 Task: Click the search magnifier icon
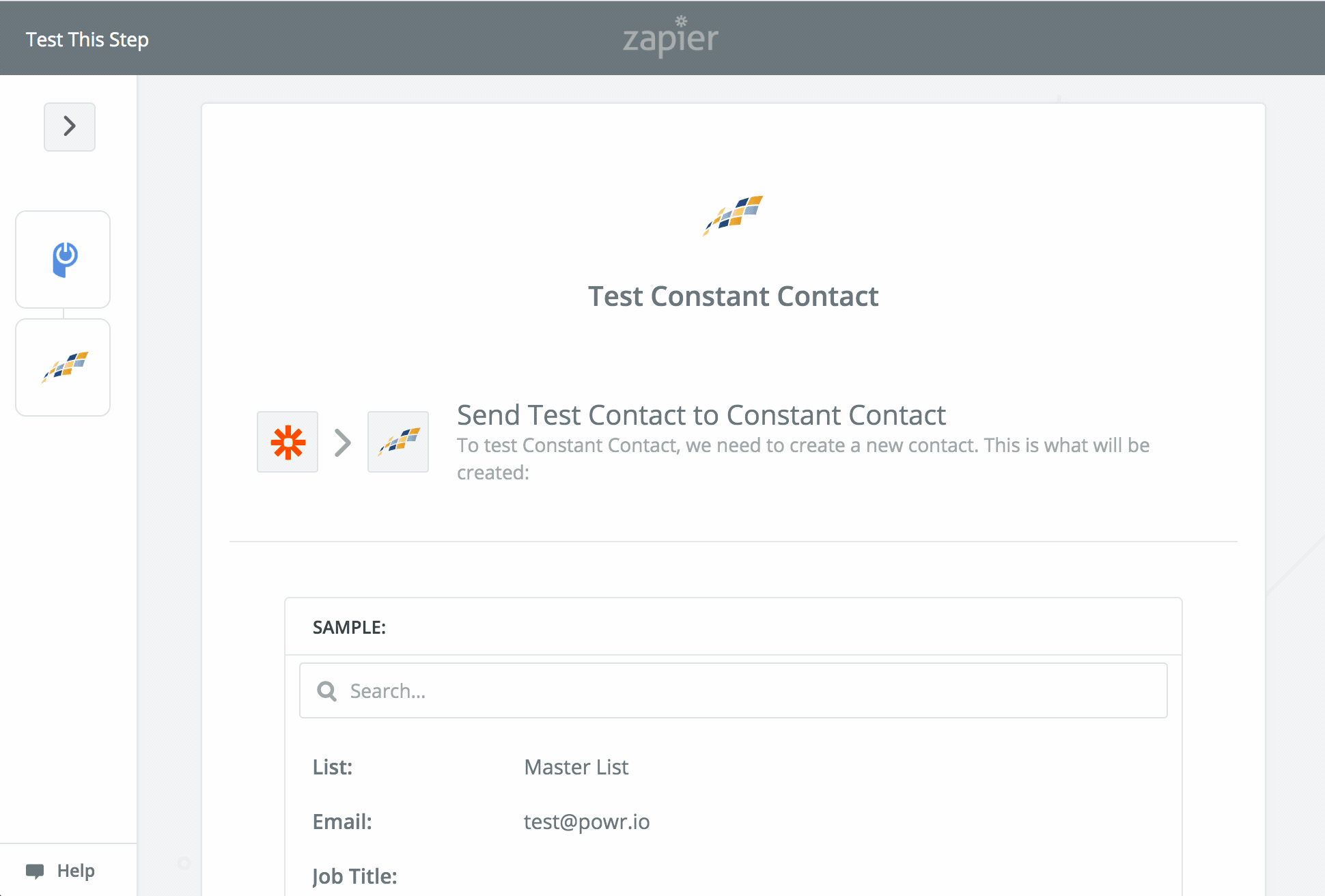[x=327, y=691]
